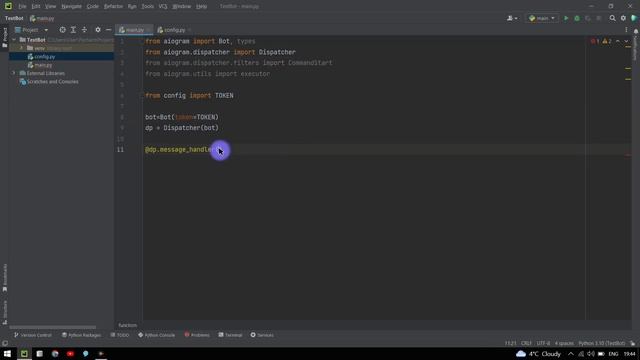Select main.py in the project tree
Screen dimensions: 640x360
point(43,65)
